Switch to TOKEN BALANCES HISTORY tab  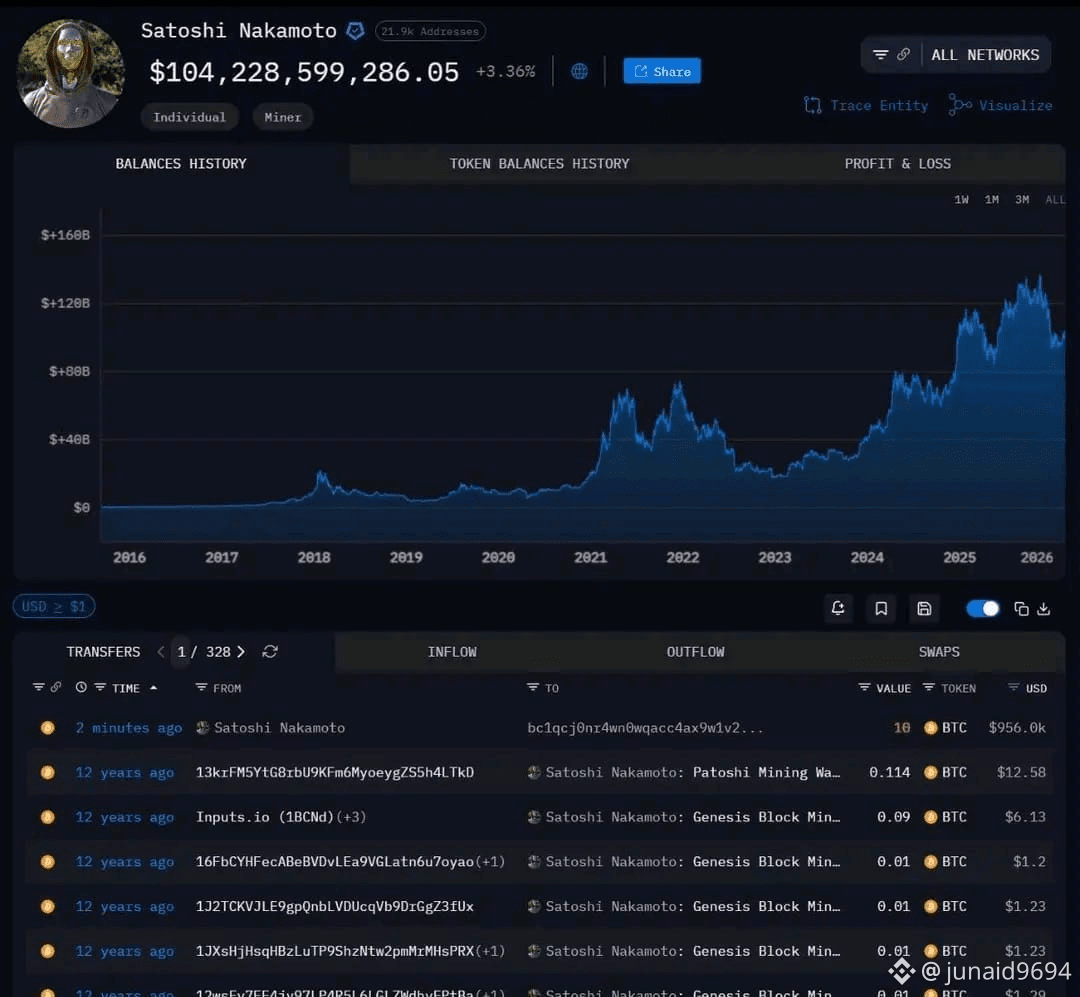[539, 163]
